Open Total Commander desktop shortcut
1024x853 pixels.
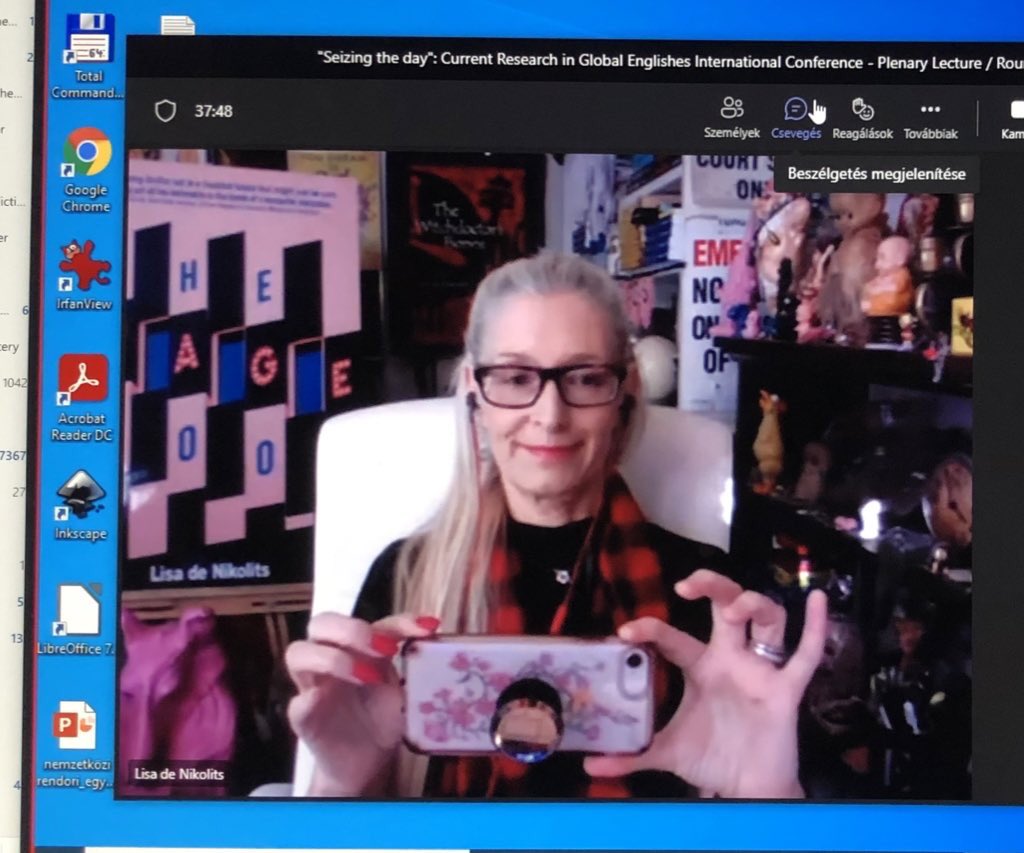88,54
